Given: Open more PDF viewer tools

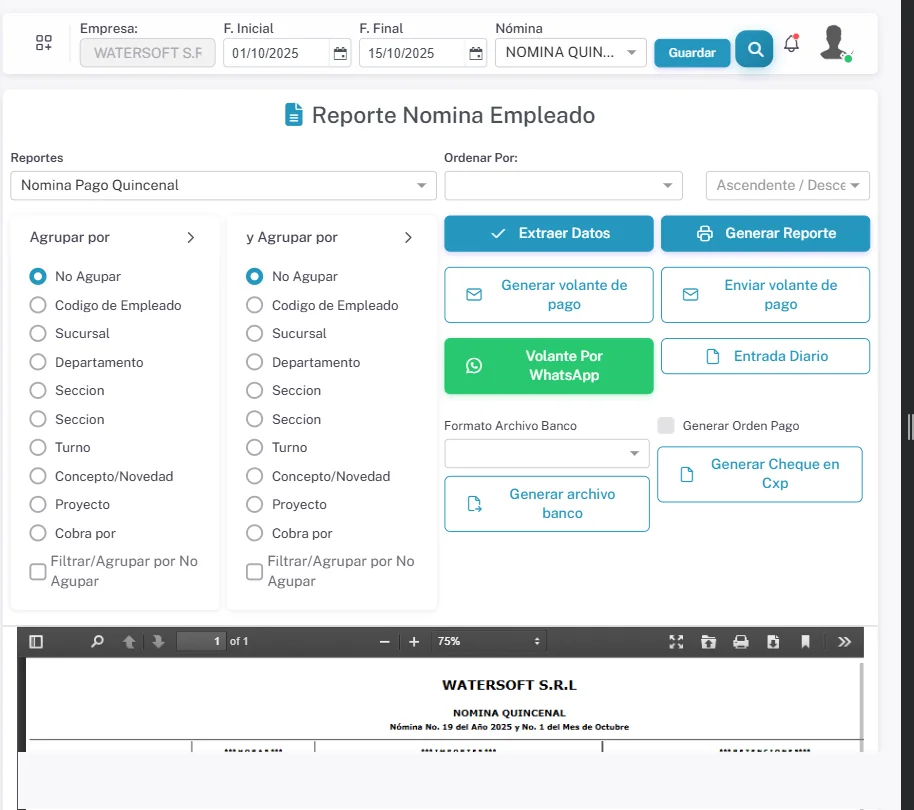Looking at the screenshot, I should pyautogui.click(x=844, y=642).
